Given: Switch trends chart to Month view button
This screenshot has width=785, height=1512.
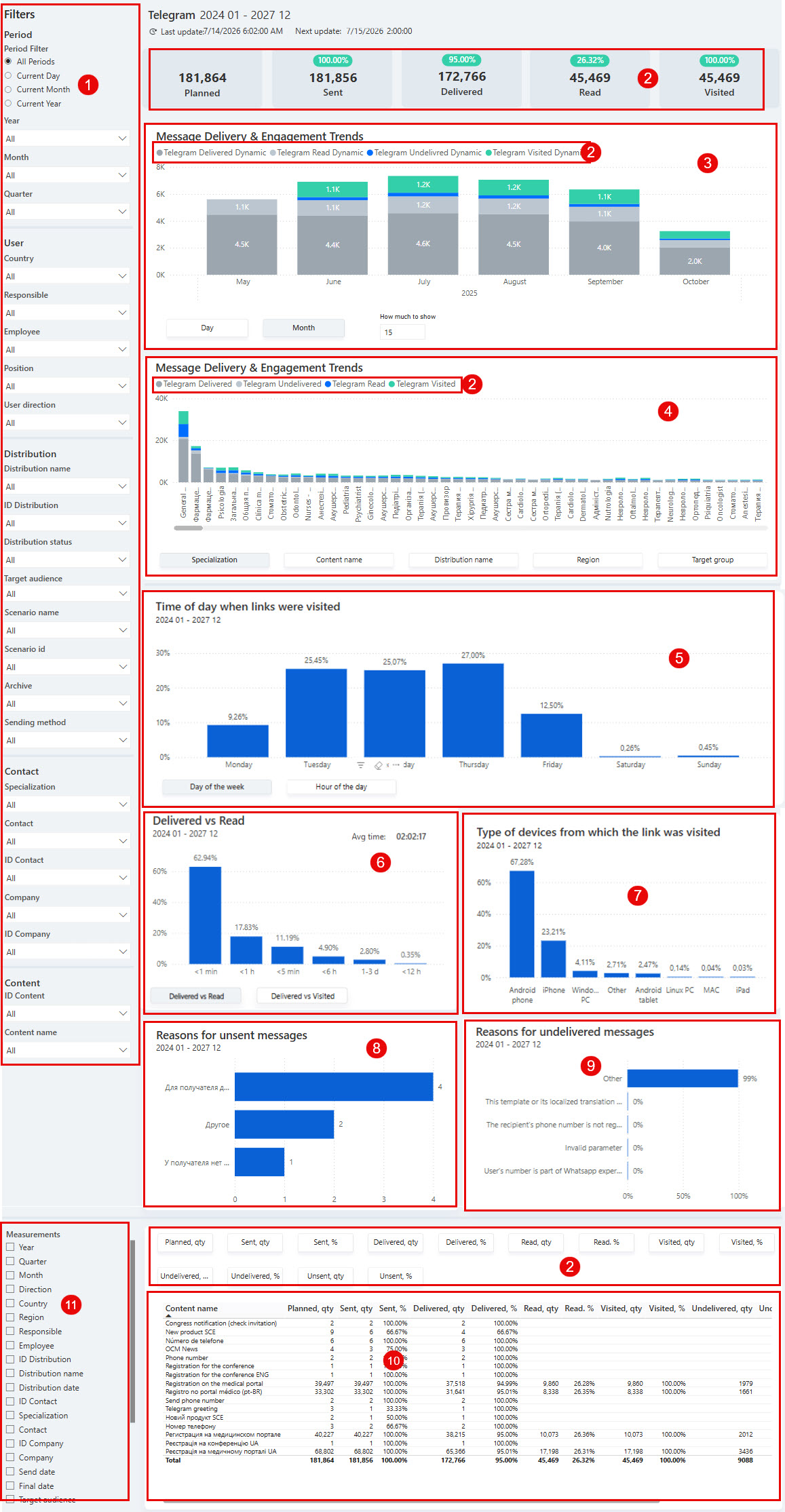Looking at the screenshot, I should [x=303, y=328].
